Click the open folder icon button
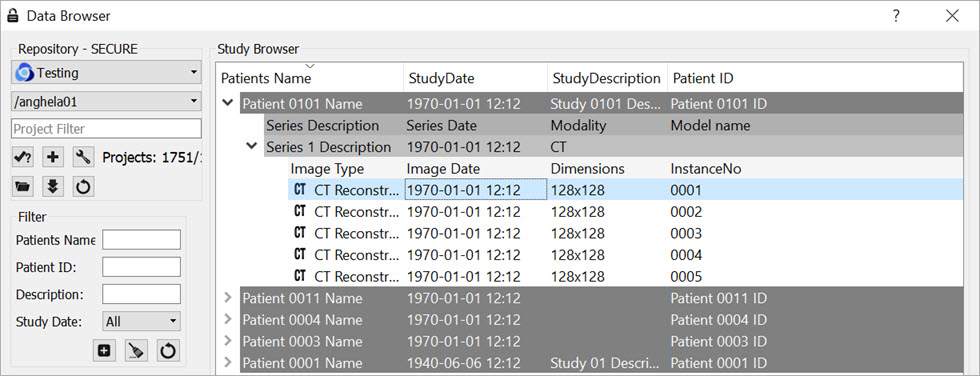 point(23,187)
